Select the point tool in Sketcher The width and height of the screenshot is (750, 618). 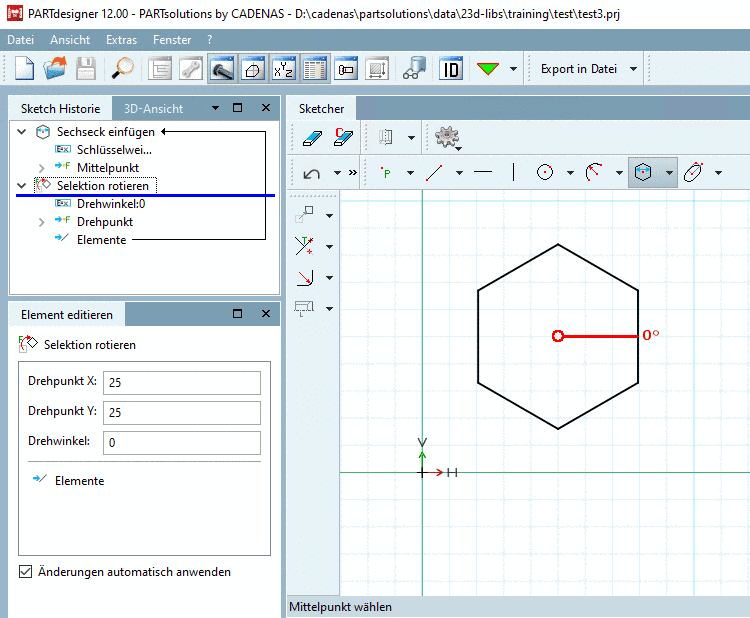pyautogui.click(x=387, y=172)
